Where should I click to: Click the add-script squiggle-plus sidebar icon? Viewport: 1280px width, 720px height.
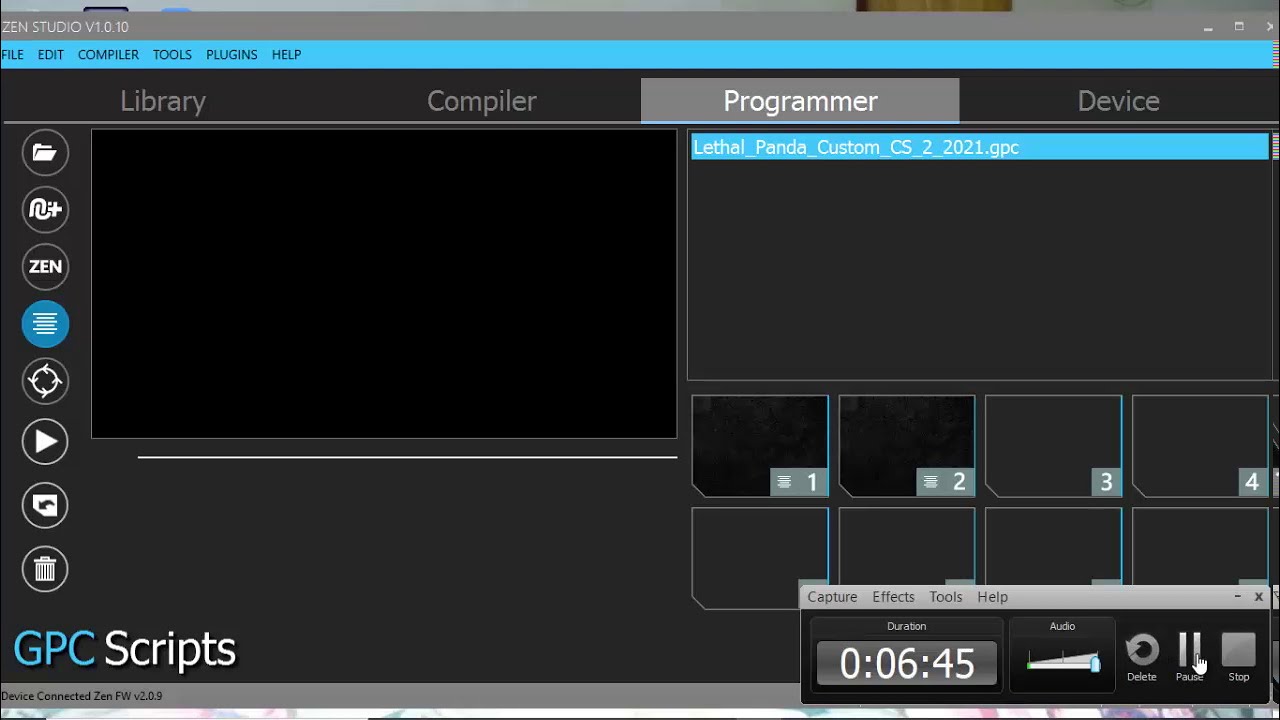[x=45, y=209]
